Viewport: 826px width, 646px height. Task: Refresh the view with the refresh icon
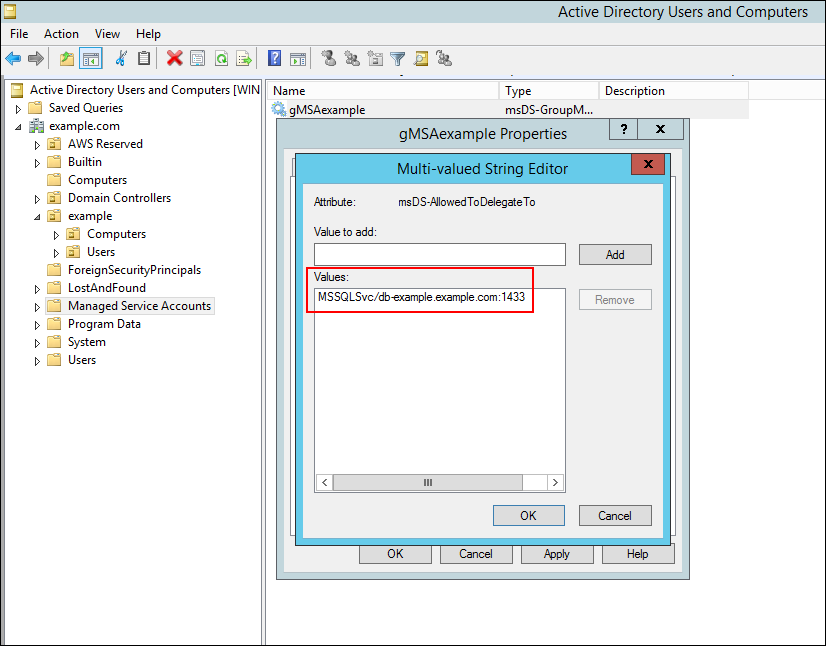click(x=221, y=58)
